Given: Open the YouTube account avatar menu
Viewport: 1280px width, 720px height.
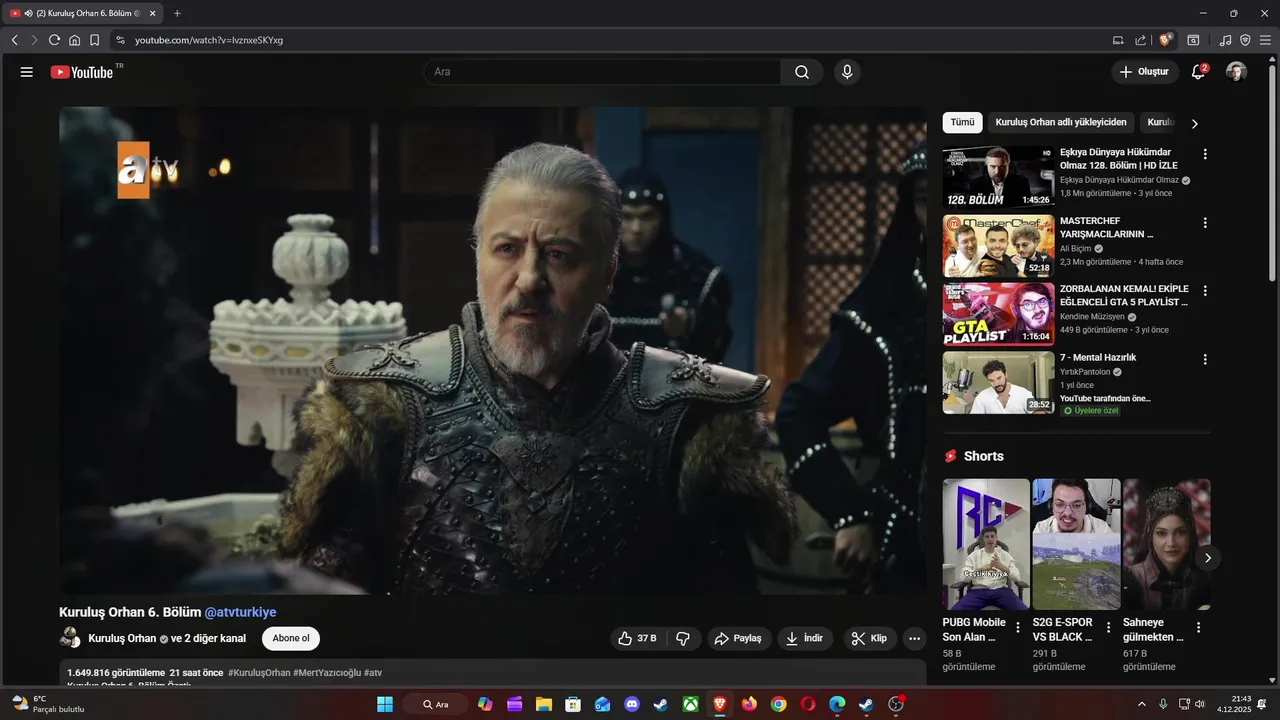Looking at the screenshot, I should 1237,72.
